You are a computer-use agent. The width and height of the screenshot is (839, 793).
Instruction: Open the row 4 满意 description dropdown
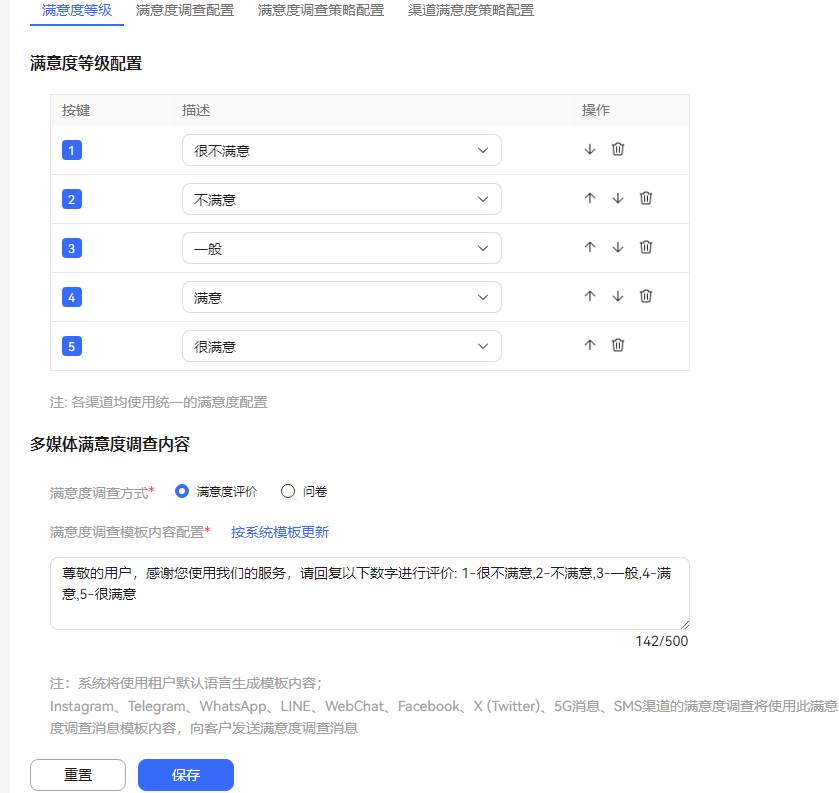[342, 298]
